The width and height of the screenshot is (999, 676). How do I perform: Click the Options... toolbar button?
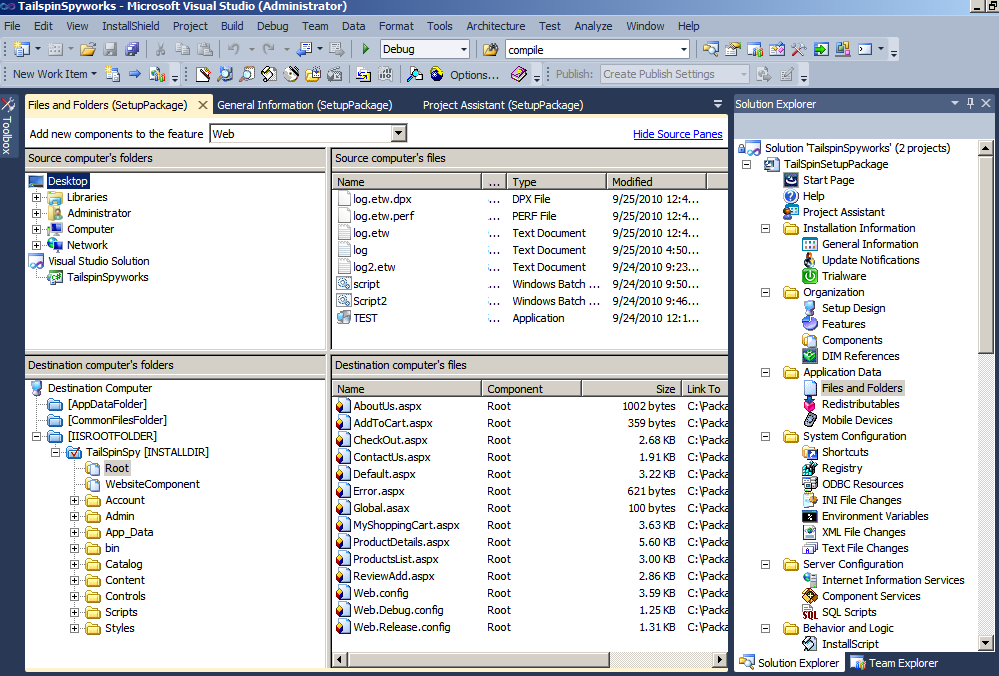[x=474, y=74]
